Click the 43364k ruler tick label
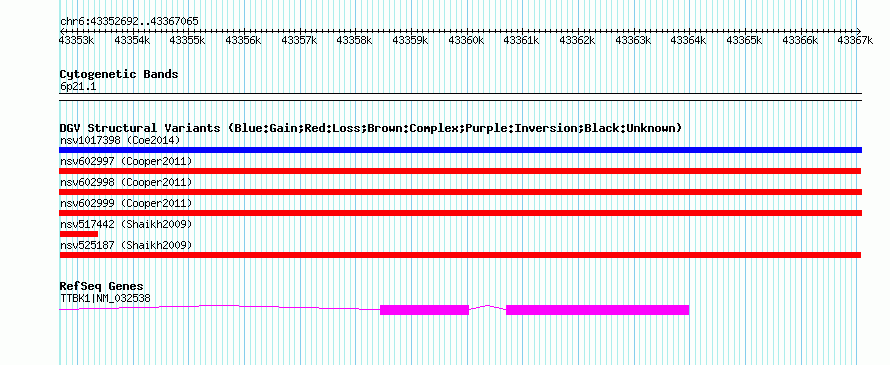Screen dimensions: 890x365 click(x=689, y=40)
